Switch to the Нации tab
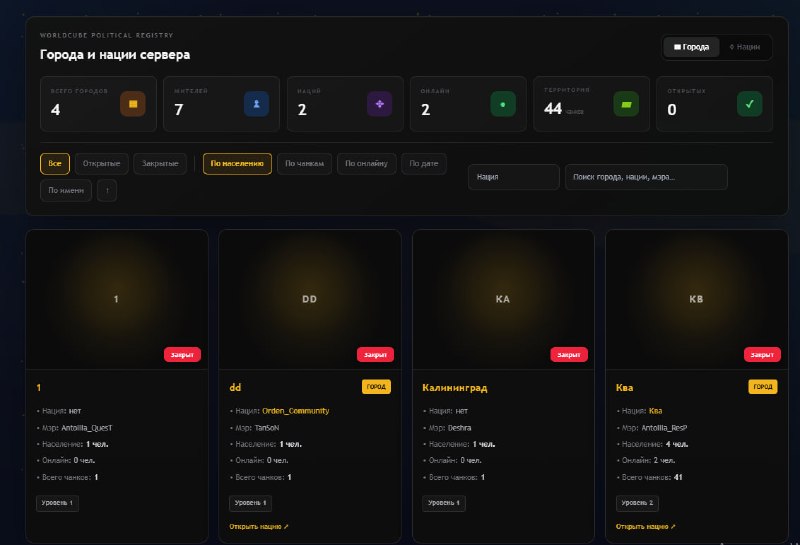This screenshot has height=545, width=800. [745, 47]
